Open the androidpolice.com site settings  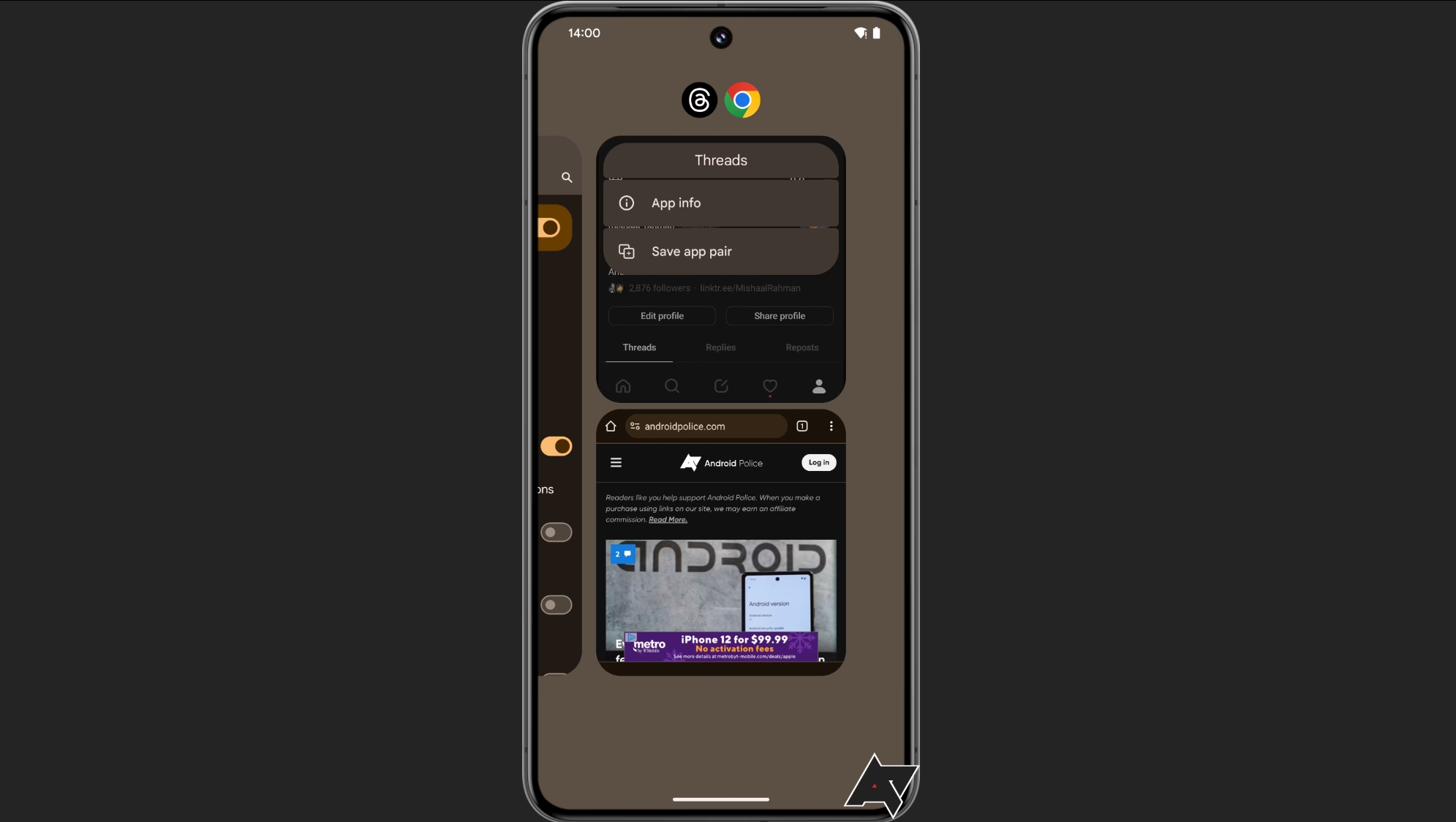point(636,426)
